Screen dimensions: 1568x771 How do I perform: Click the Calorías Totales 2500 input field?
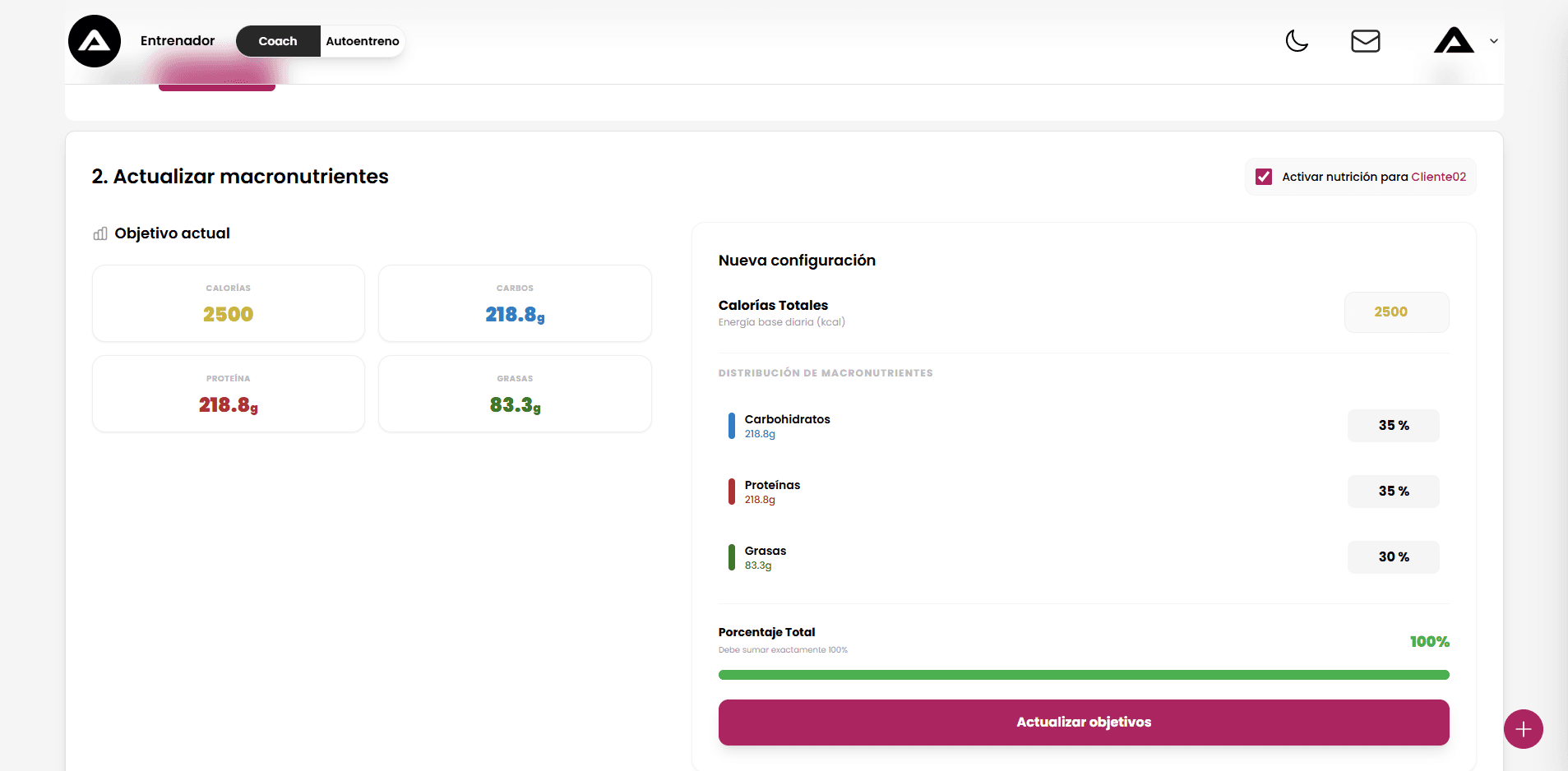(x=1395, y=312)
